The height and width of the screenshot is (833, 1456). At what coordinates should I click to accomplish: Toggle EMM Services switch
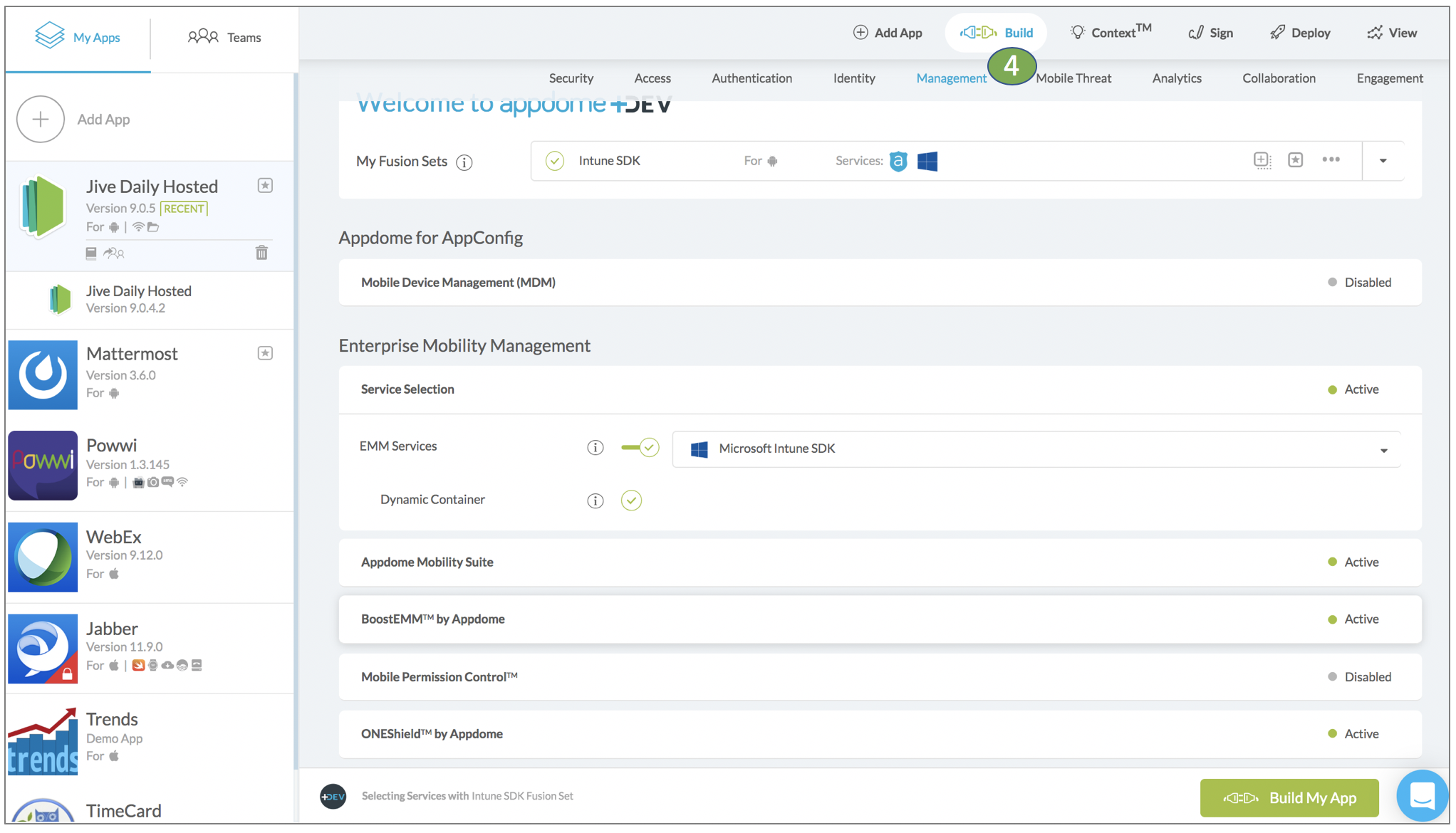point(640,447)
